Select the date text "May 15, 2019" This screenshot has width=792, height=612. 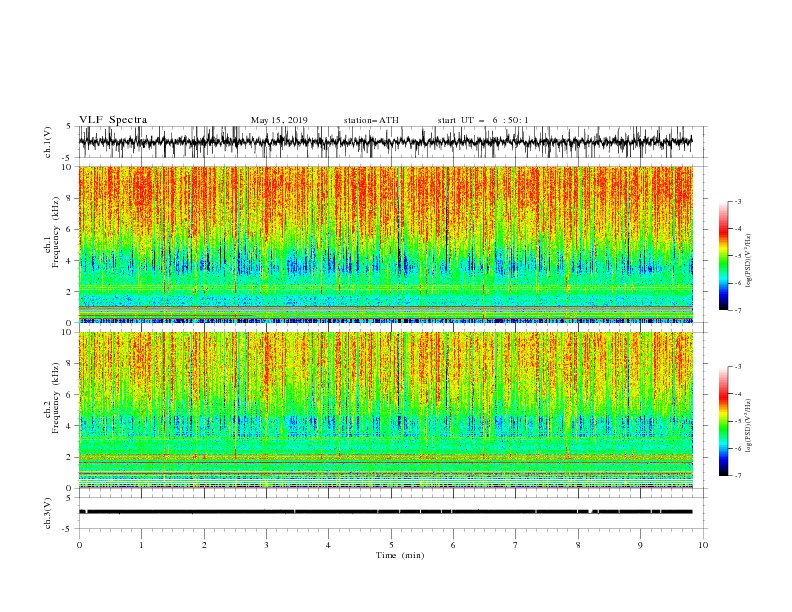pos(279,120)
